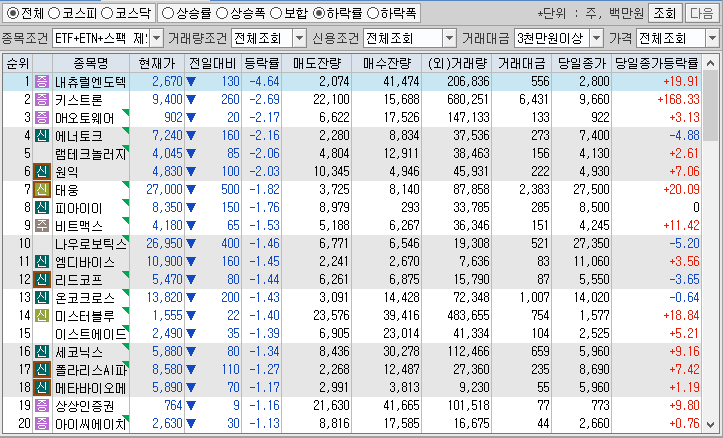
Task: Click 에너토크 closing rate -4.88
Action: coord(684,136)
